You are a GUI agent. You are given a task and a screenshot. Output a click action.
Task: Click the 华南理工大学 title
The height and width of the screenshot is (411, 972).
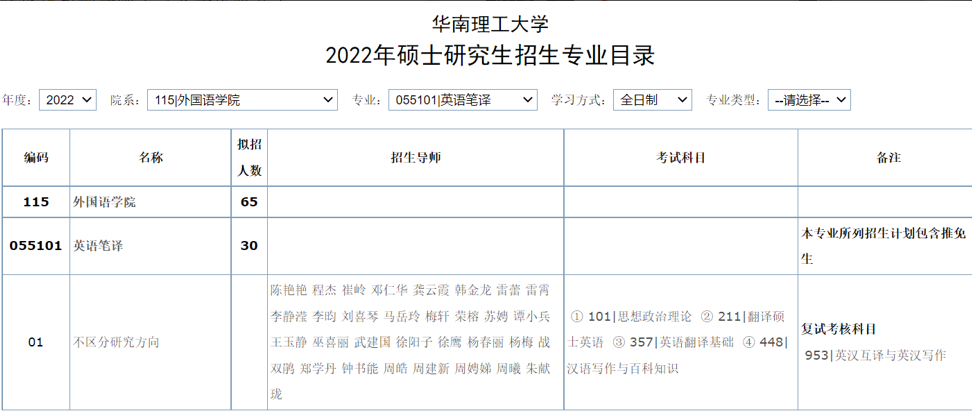click(490, 24)
